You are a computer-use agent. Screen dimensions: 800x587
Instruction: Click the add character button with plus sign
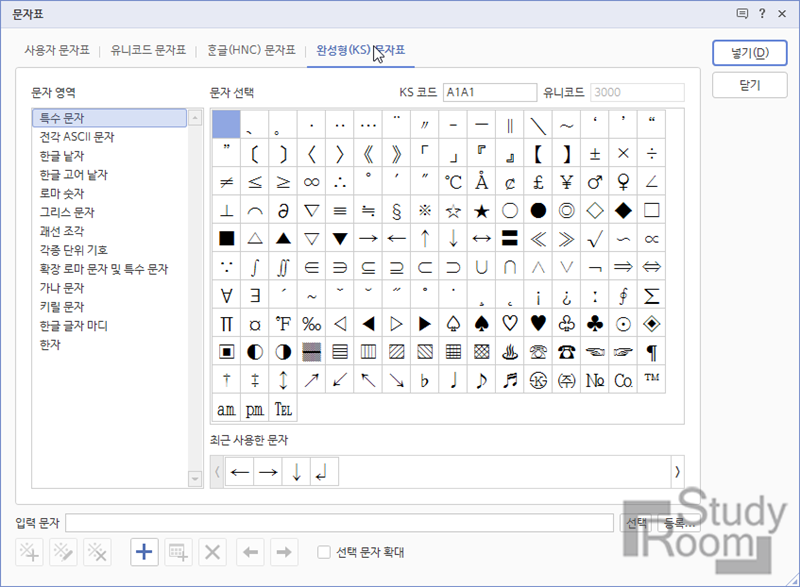click(144, 552)
